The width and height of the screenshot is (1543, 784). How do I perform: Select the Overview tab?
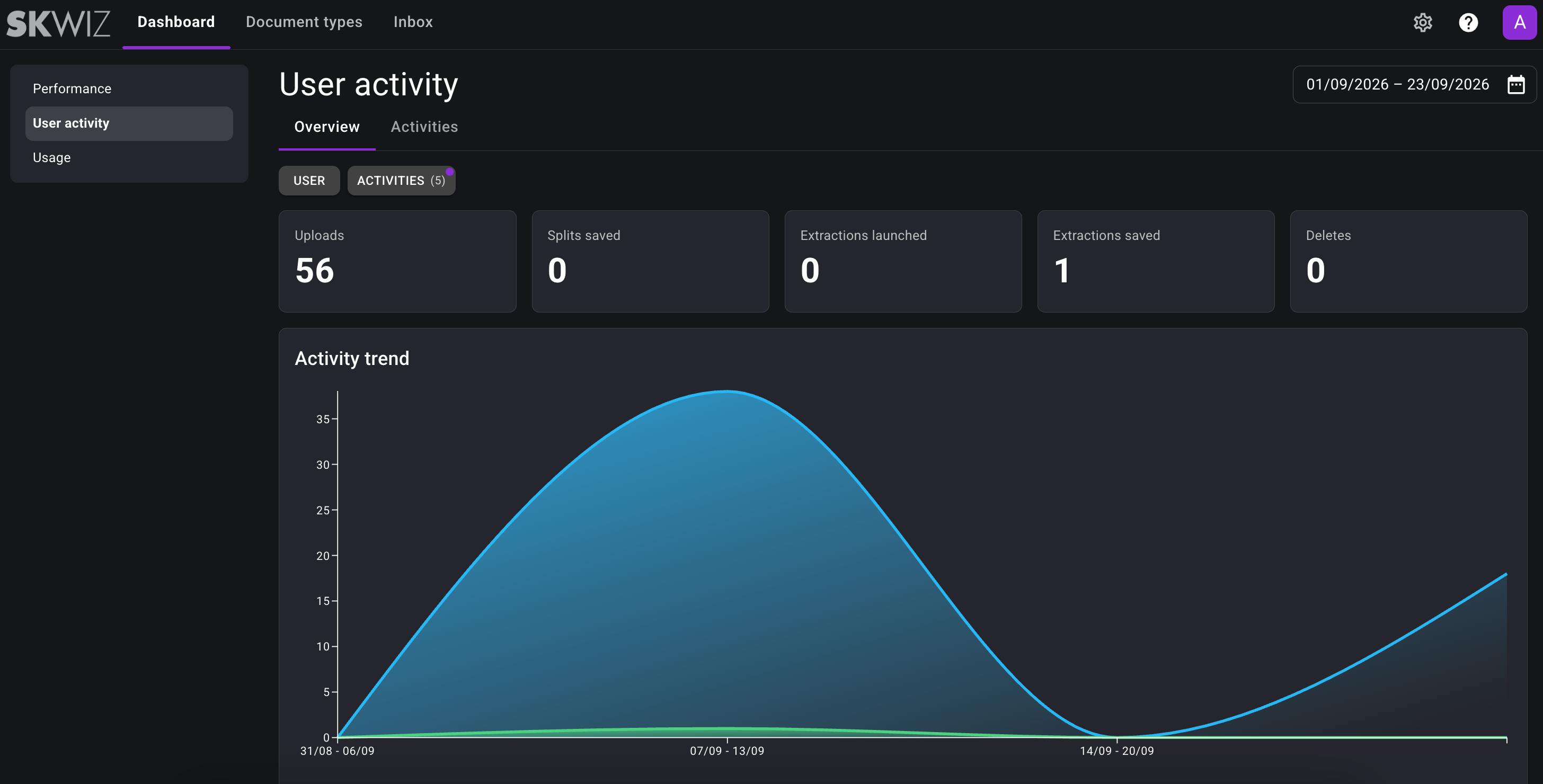coord(327,127)
